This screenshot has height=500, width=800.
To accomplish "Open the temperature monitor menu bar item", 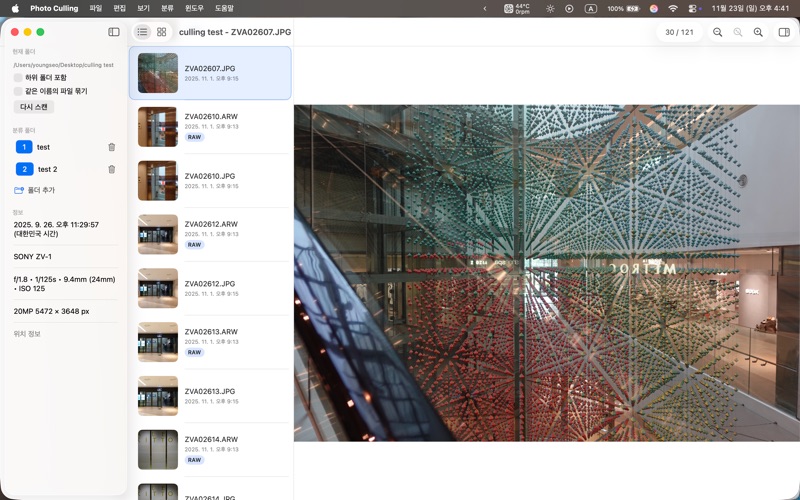I will click(x=517, y=8).
